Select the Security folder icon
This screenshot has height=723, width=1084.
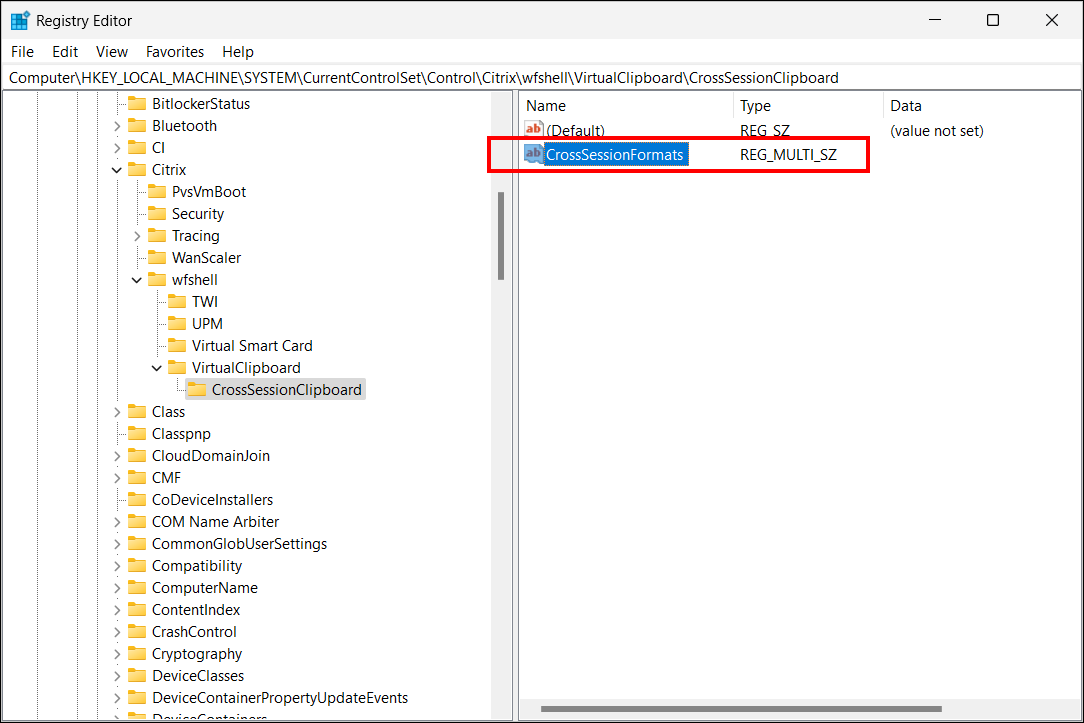(157, 214)
